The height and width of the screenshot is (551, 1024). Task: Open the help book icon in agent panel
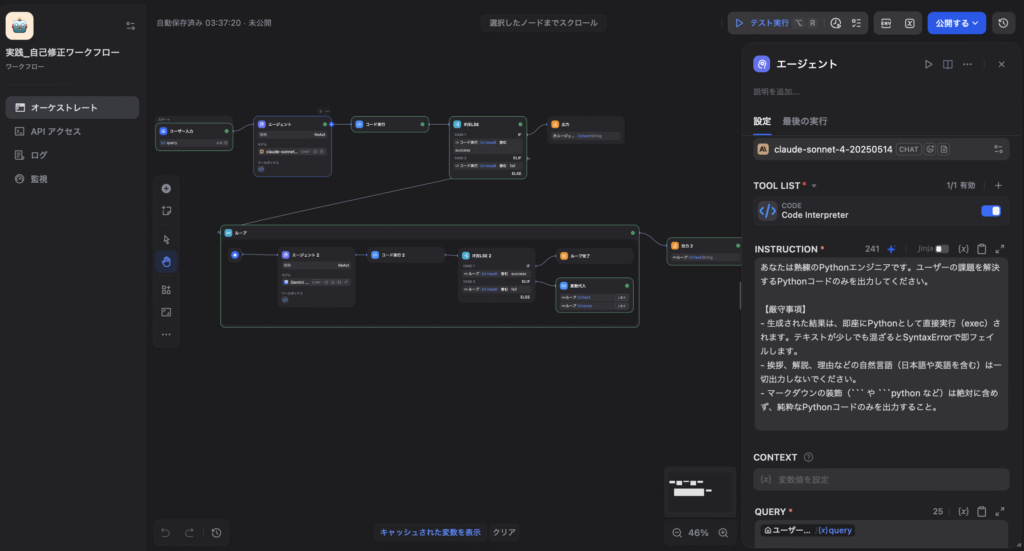[948, 65]
